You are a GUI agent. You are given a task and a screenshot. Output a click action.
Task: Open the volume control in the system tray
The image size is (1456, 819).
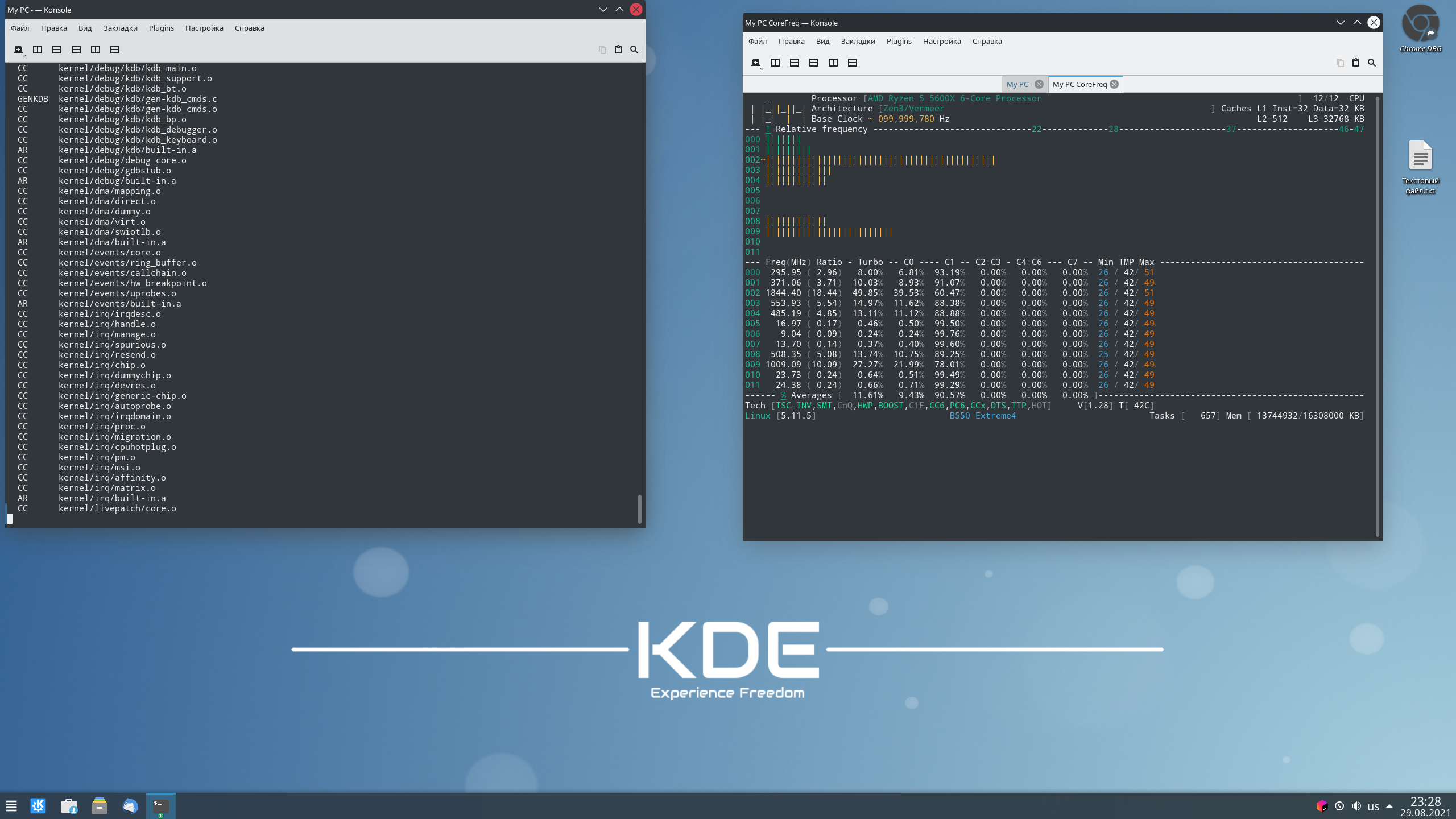pyautogui.click(x=1356, y=806)
